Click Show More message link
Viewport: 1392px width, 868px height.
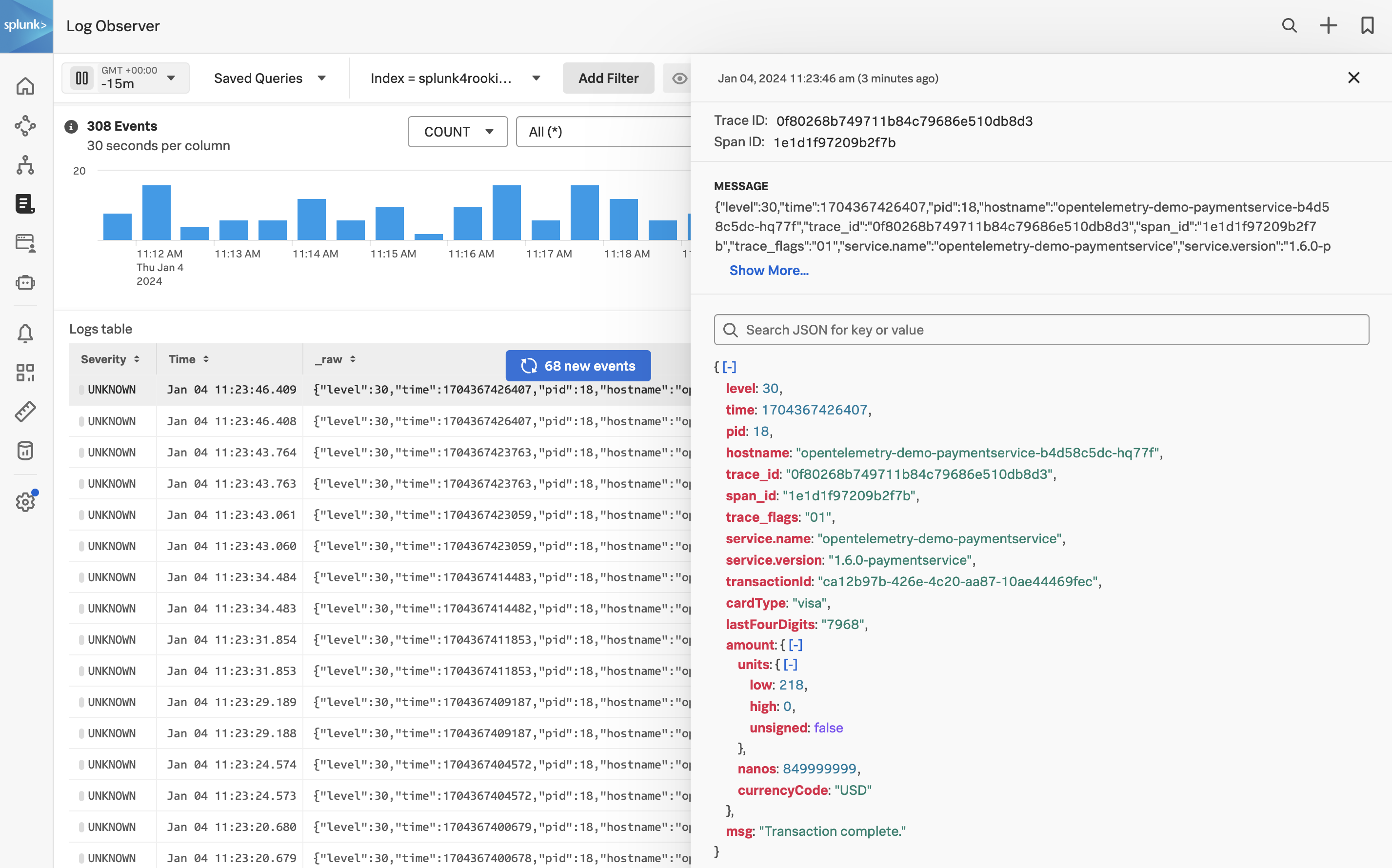click(769, 270)
